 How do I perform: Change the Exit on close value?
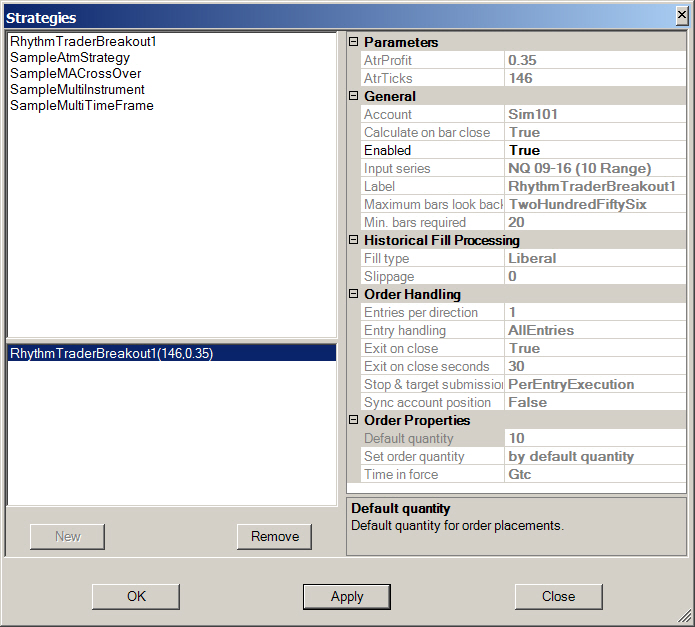595,348
